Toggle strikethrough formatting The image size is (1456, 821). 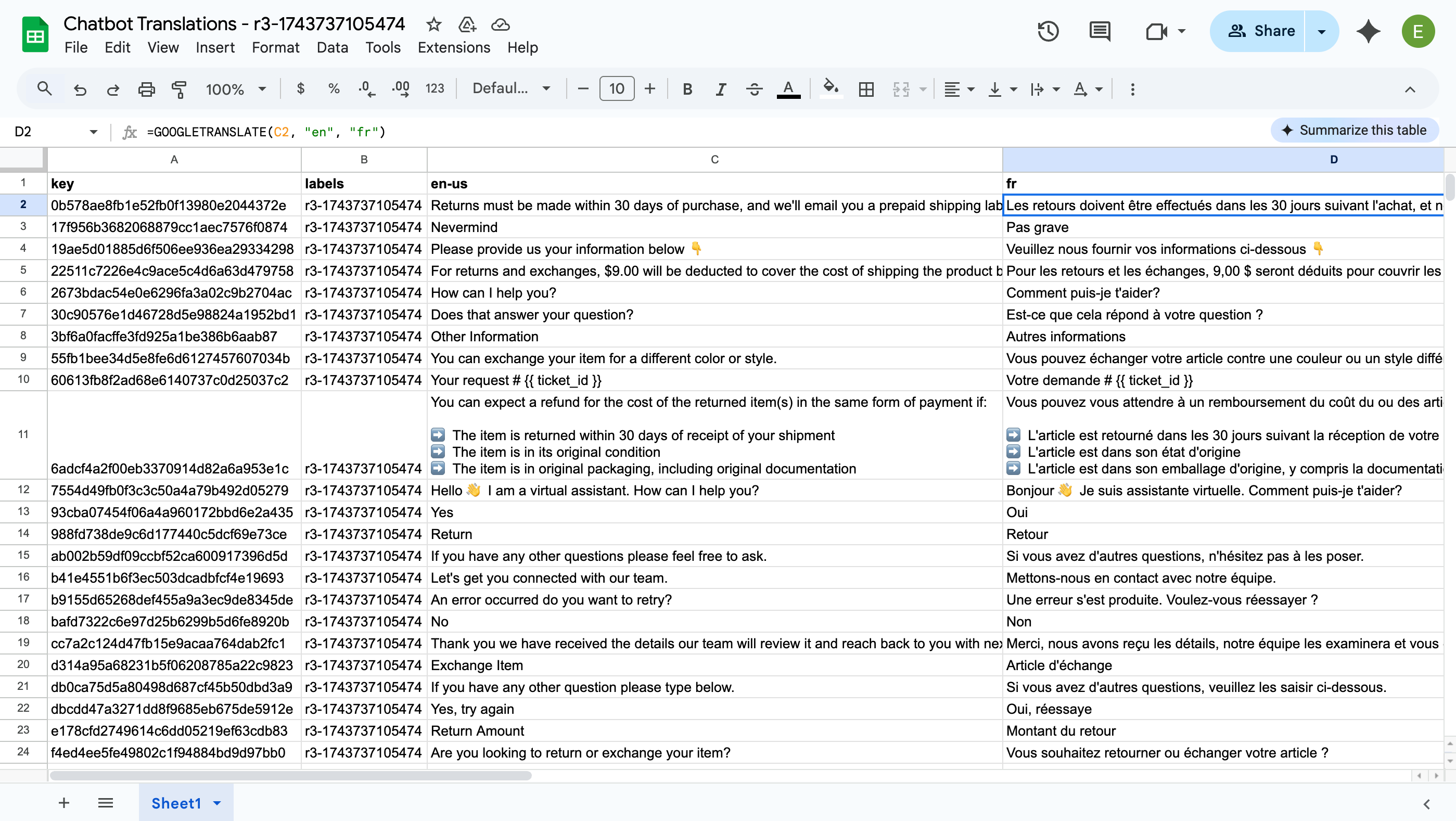(x=754, y=89)
